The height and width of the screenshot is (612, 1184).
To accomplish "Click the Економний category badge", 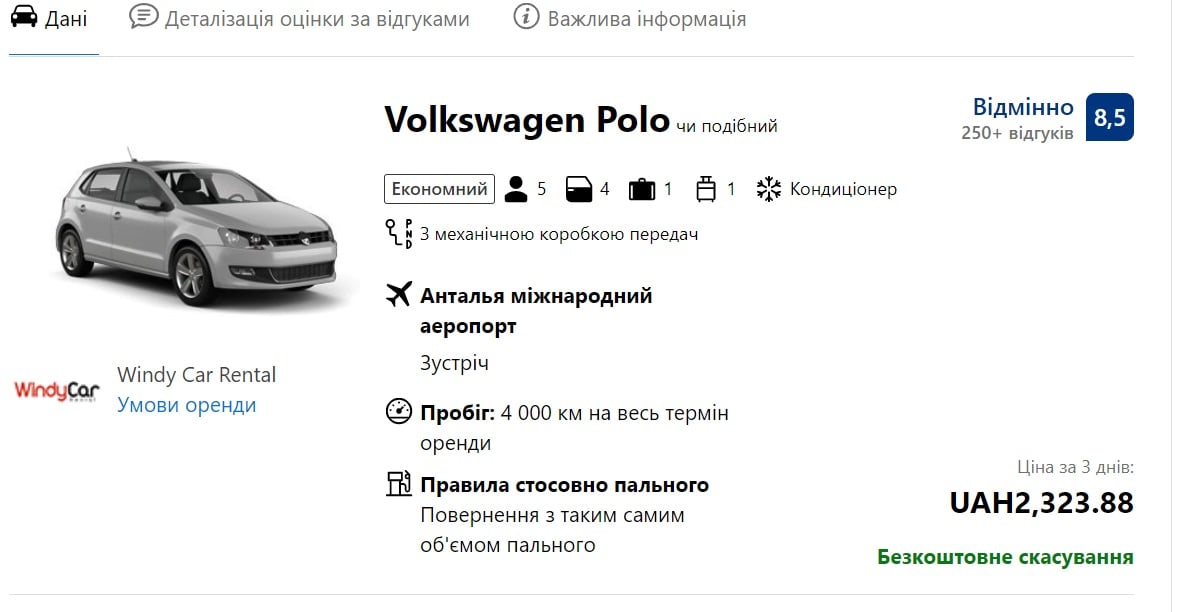I will (439, 189).
